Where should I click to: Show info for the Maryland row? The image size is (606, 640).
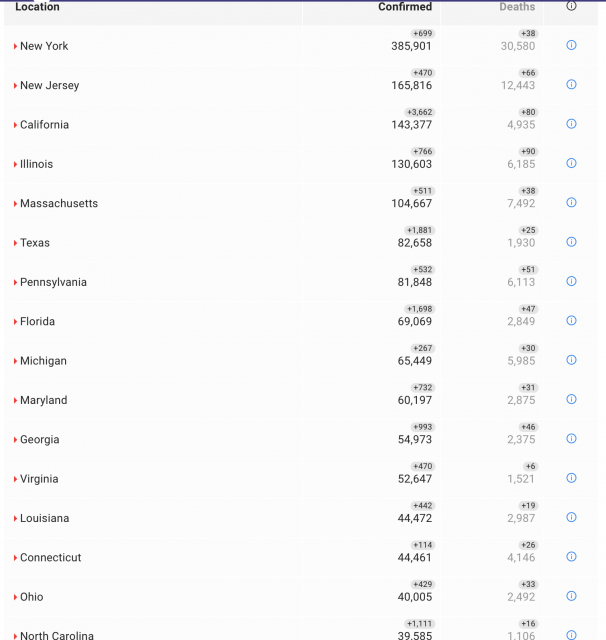point(571,399)
